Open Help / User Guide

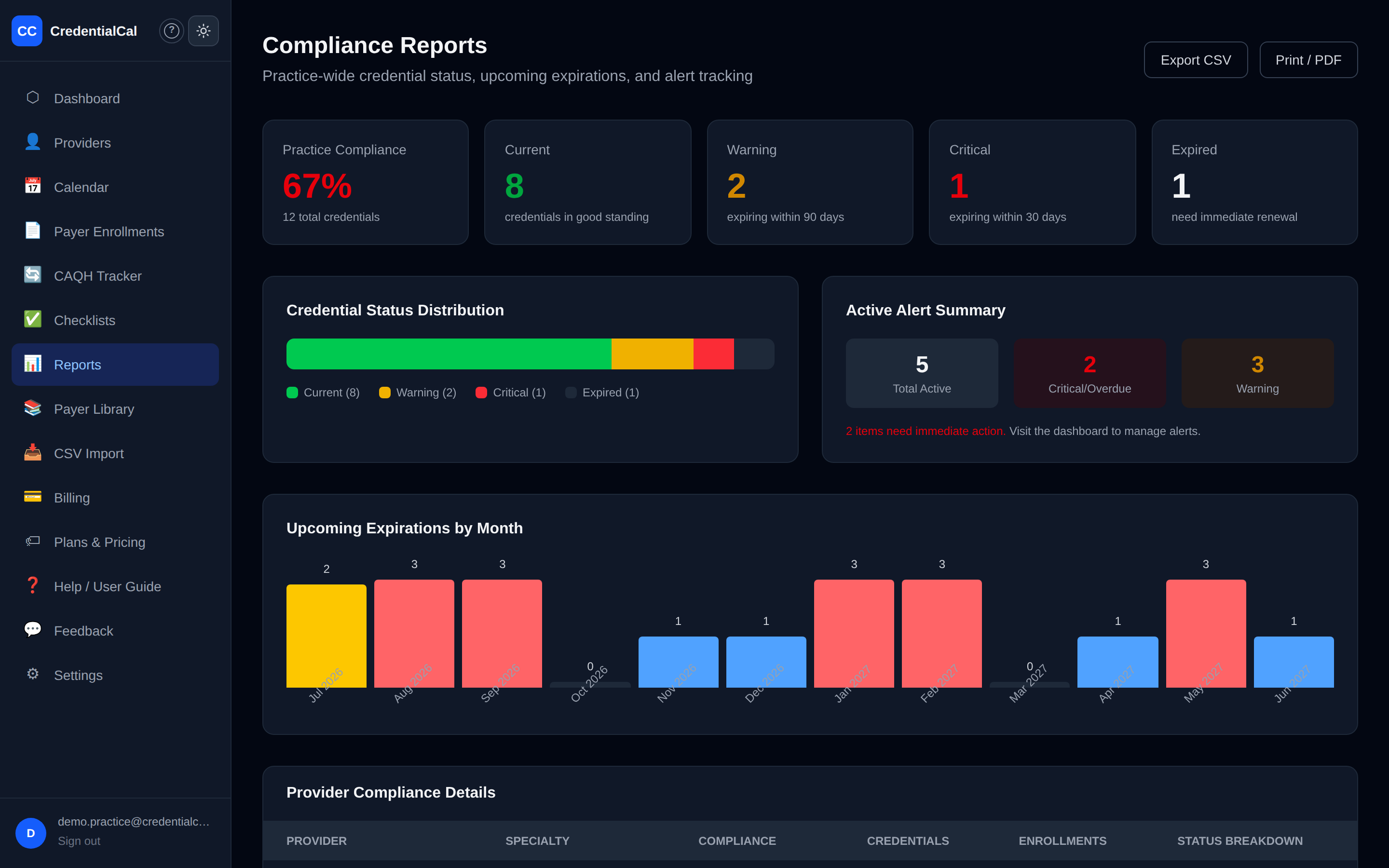[x=115, y=587]
